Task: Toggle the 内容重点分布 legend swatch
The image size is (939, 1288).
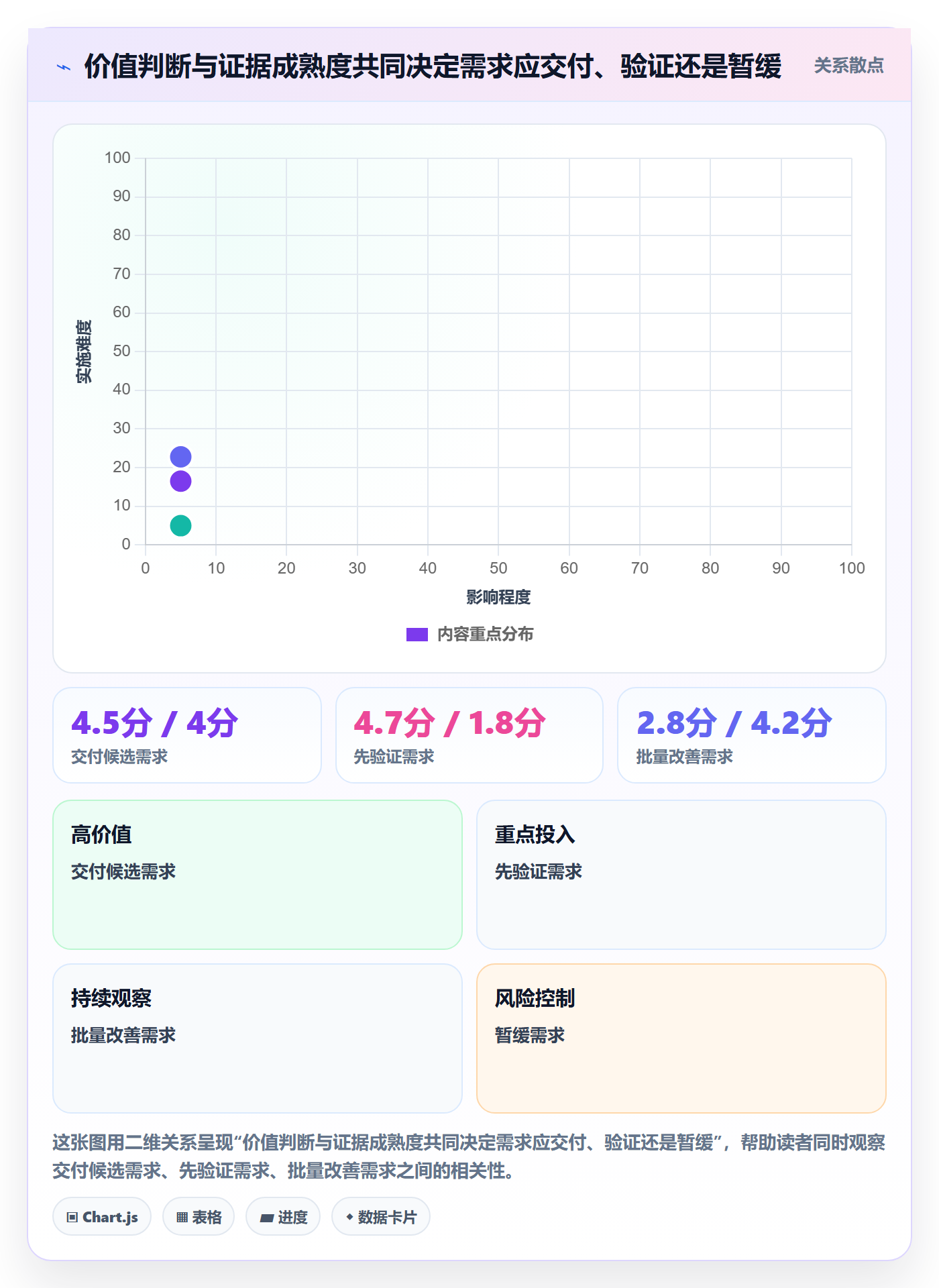Action: click(x=417, y=635)
